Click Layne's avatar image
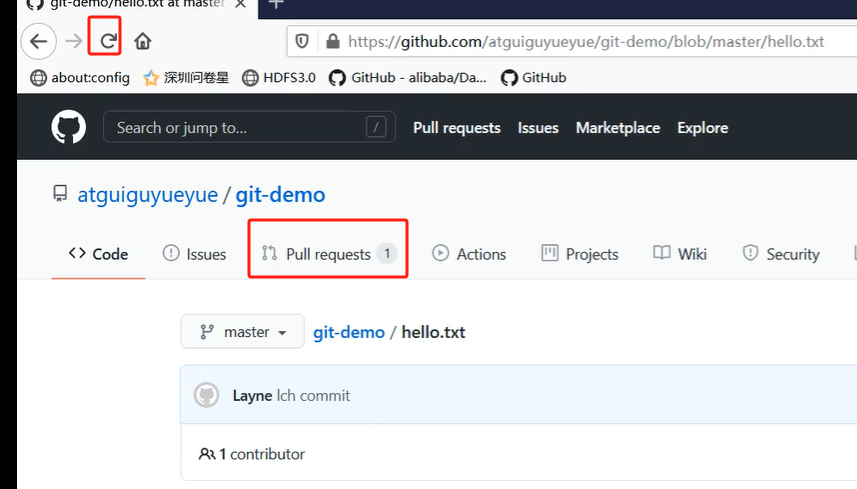Screen dimensions: 857x489 click(207, 395)
